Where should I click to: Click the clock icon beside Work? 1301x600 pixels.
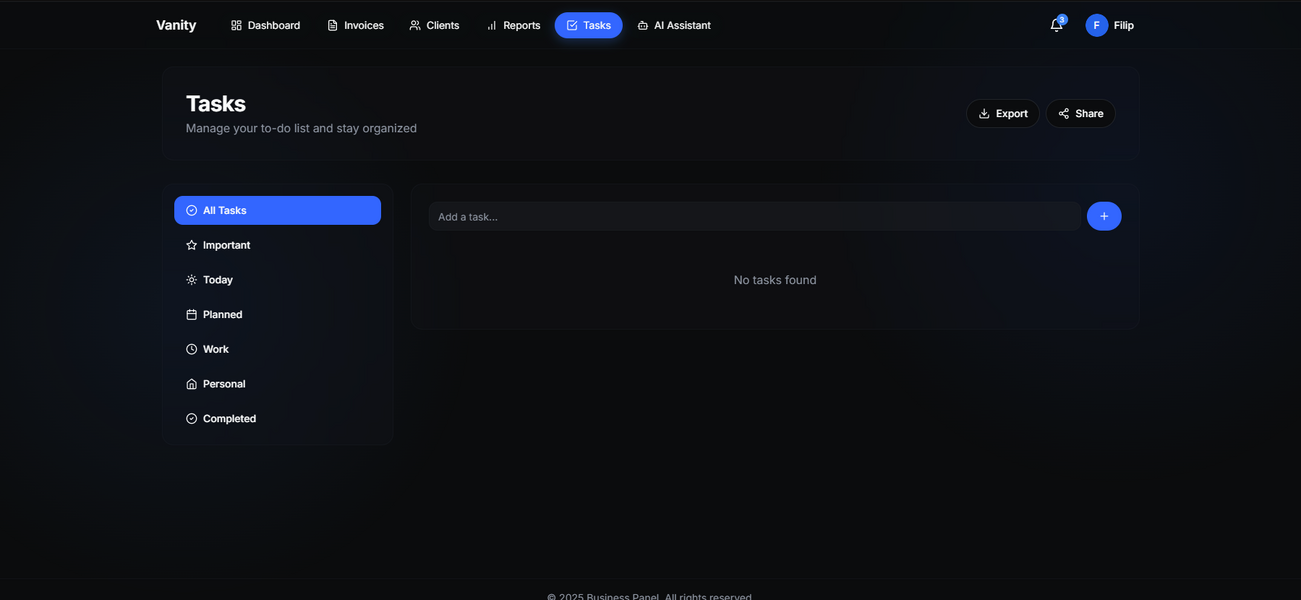[191, 349]
